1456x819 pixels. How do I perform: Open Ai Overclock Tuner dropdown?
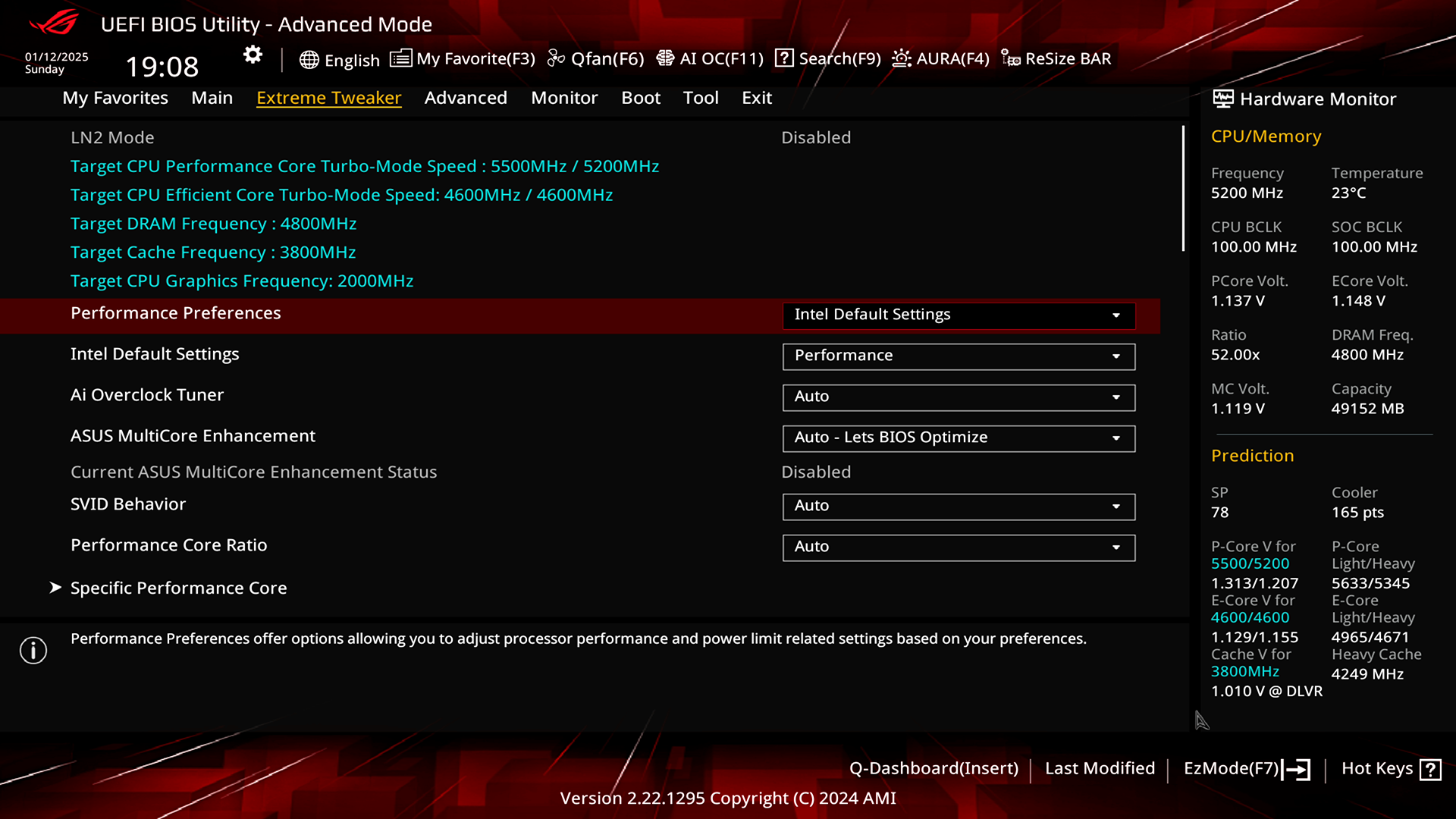pos(958,397)
